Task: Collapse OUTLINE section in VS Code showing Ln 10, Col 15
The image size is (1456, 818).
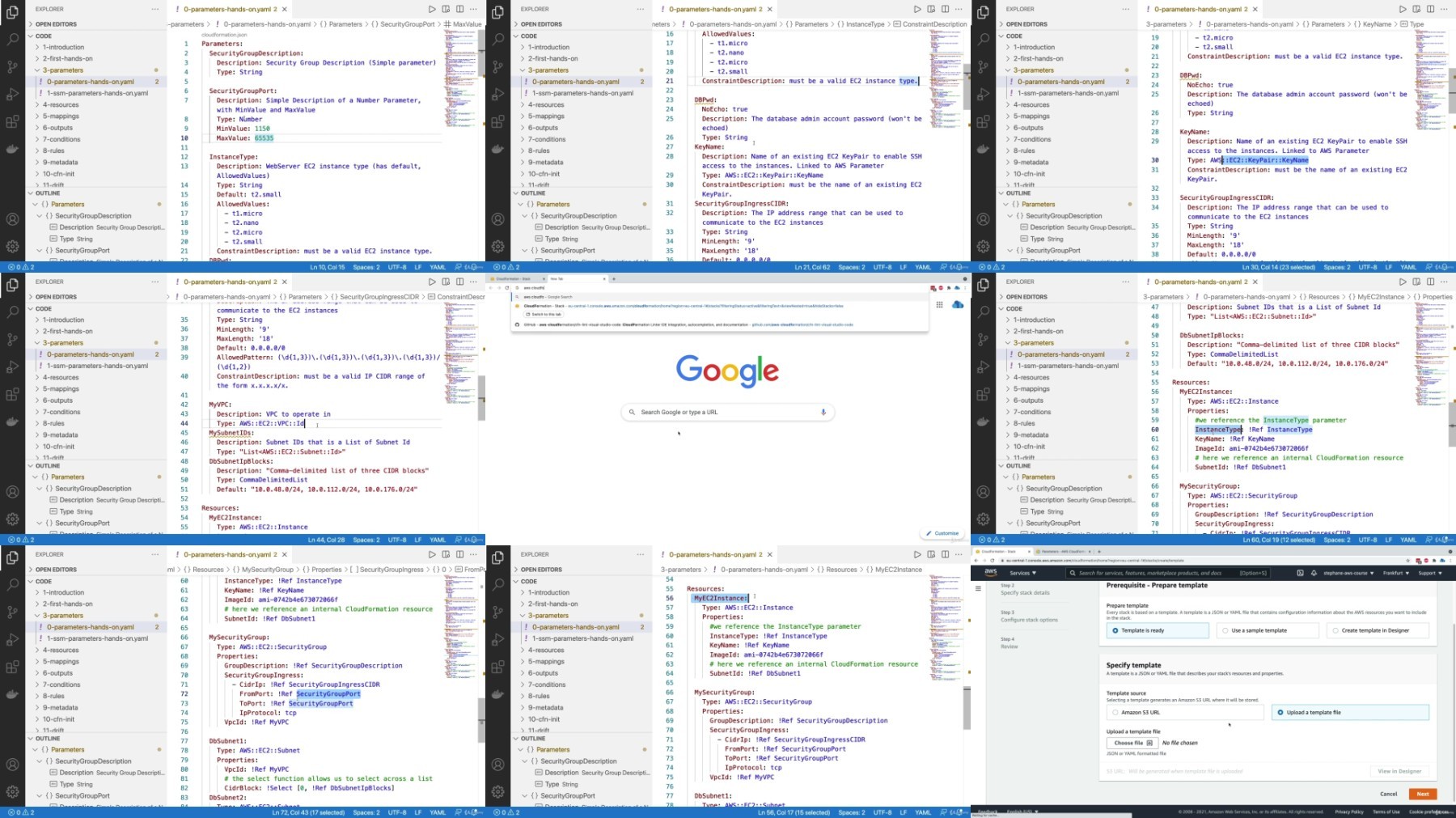Action: pyautogui.click(x=95, y=193)
